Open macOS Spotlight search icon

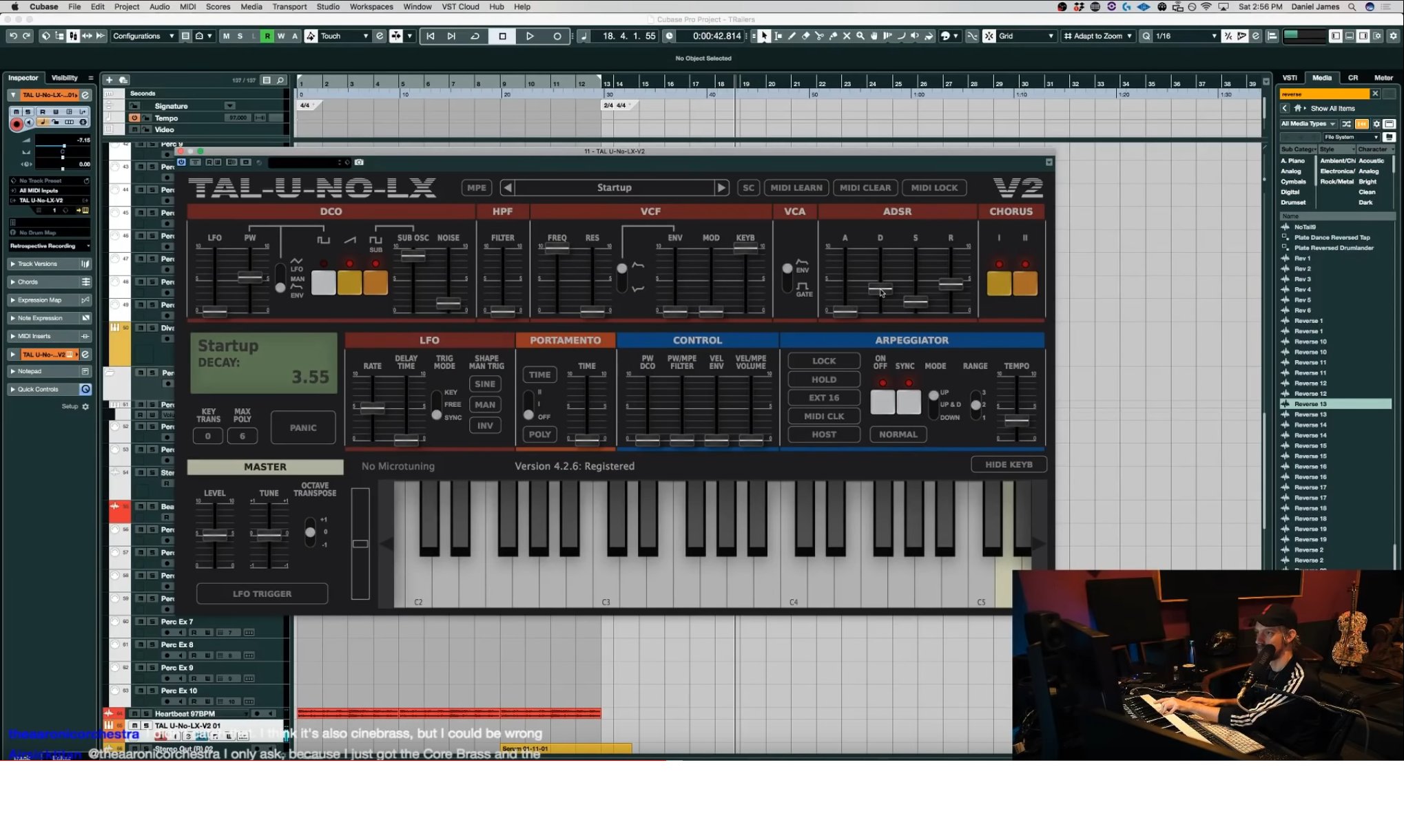click(x=1352, y=7)
